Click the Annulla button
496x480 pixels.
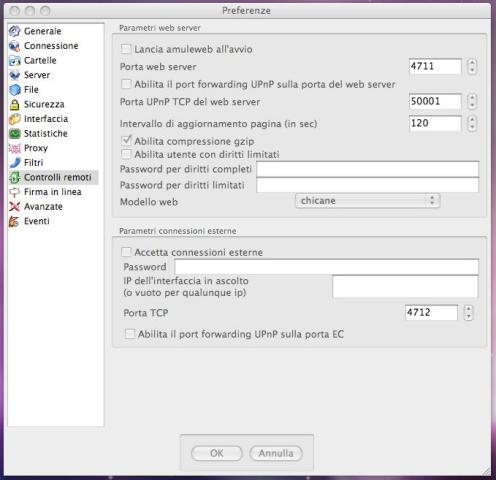[276, 453]
